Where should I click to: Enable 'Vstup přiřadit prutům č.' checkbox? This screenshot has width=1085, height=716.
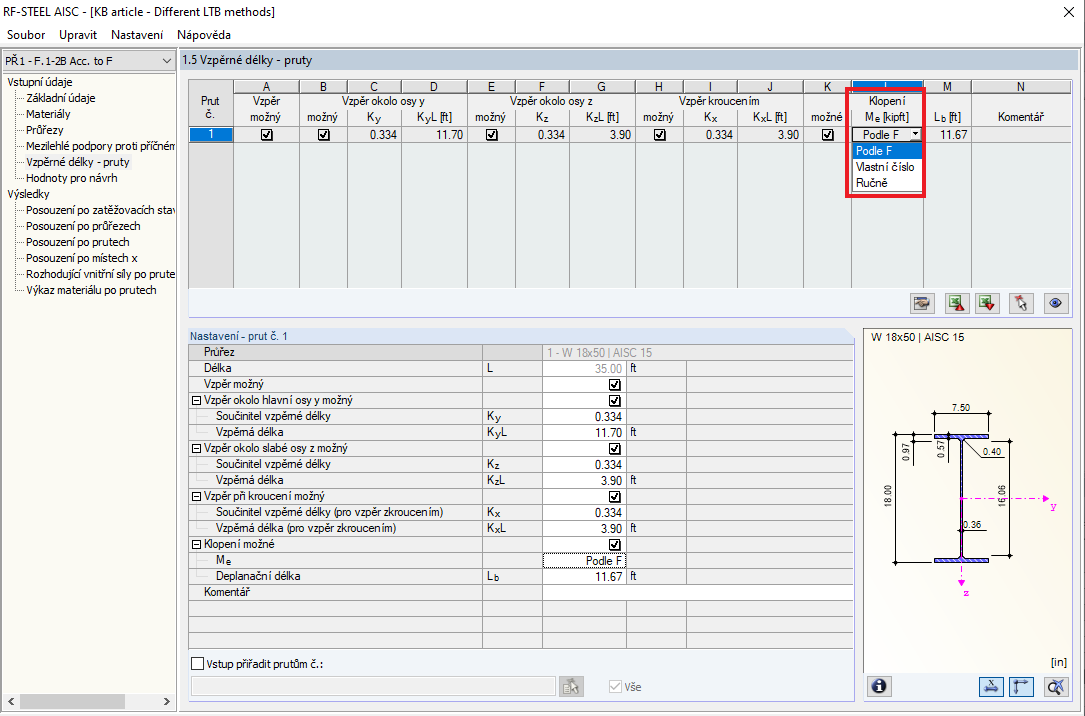(198, 663)
